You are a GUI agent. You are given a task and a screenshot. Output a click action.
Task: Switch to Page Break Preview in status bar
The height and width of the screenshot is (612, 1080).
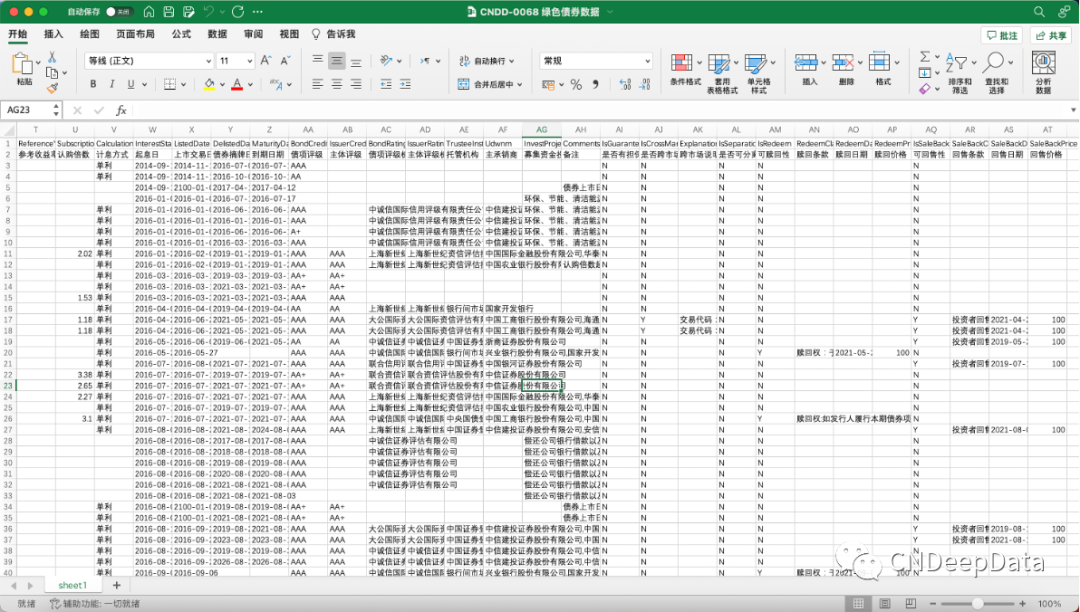pos(911,604)
